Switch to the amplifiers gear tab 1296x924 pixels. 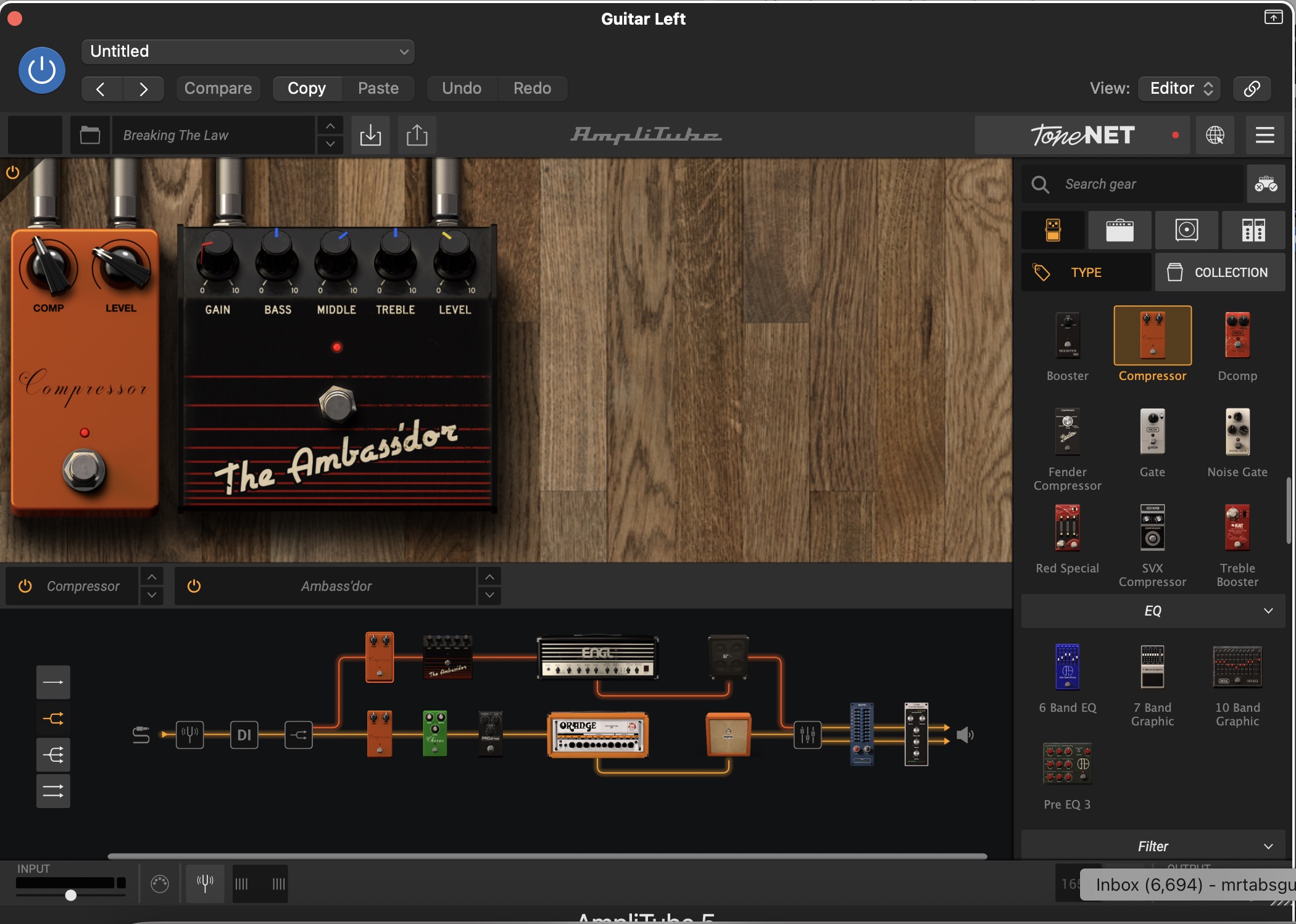[1119, 230]
